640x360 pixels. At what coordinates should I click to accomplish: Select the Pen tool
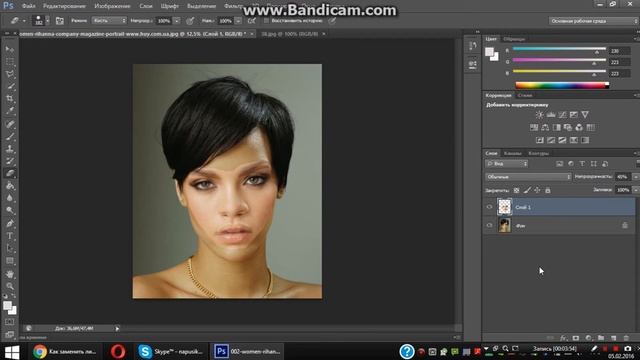(x=10, y=224)
